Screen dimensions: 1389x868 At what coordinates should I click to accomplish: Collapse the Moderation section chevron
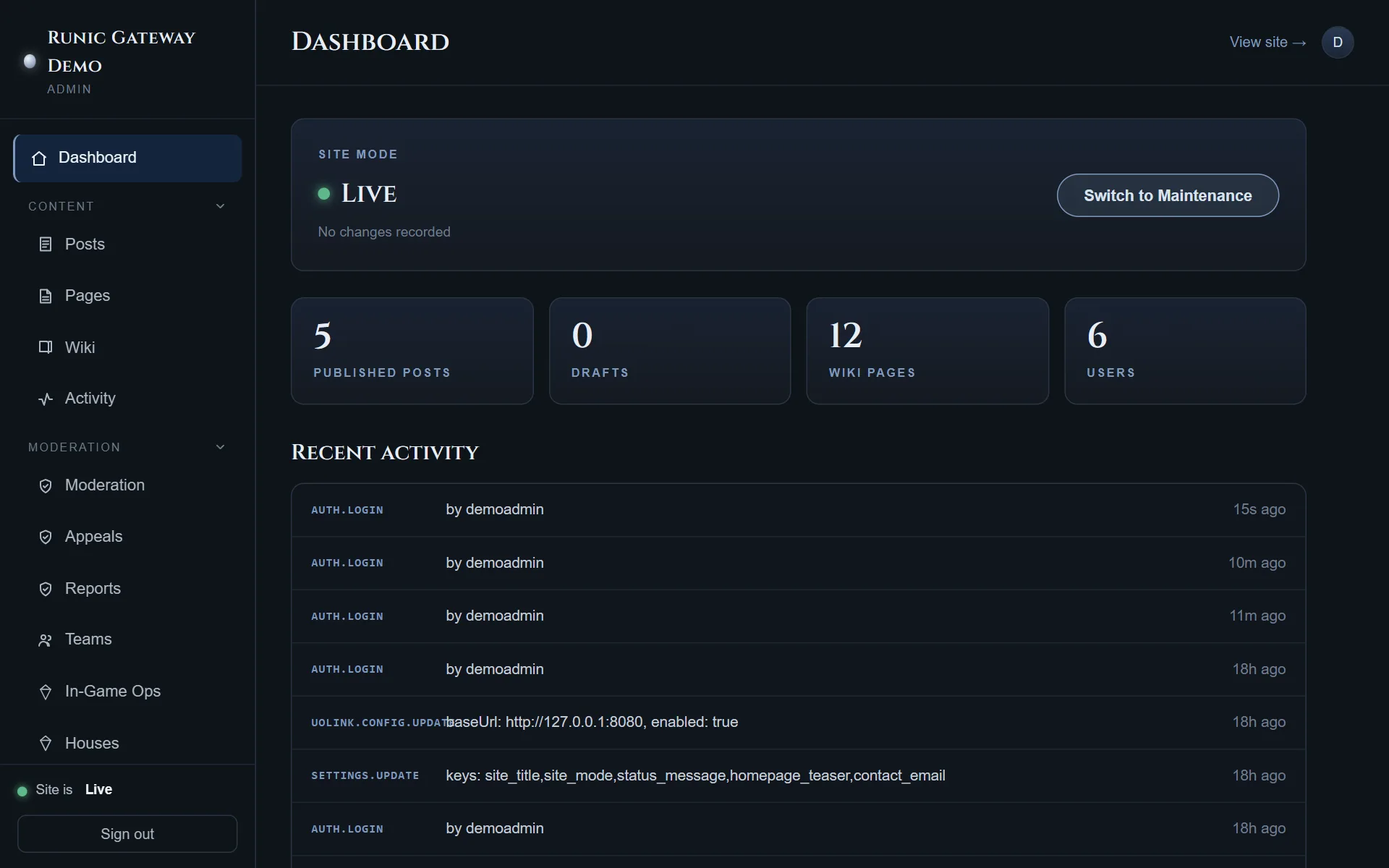pyautogui.click(x=221, y=447)
